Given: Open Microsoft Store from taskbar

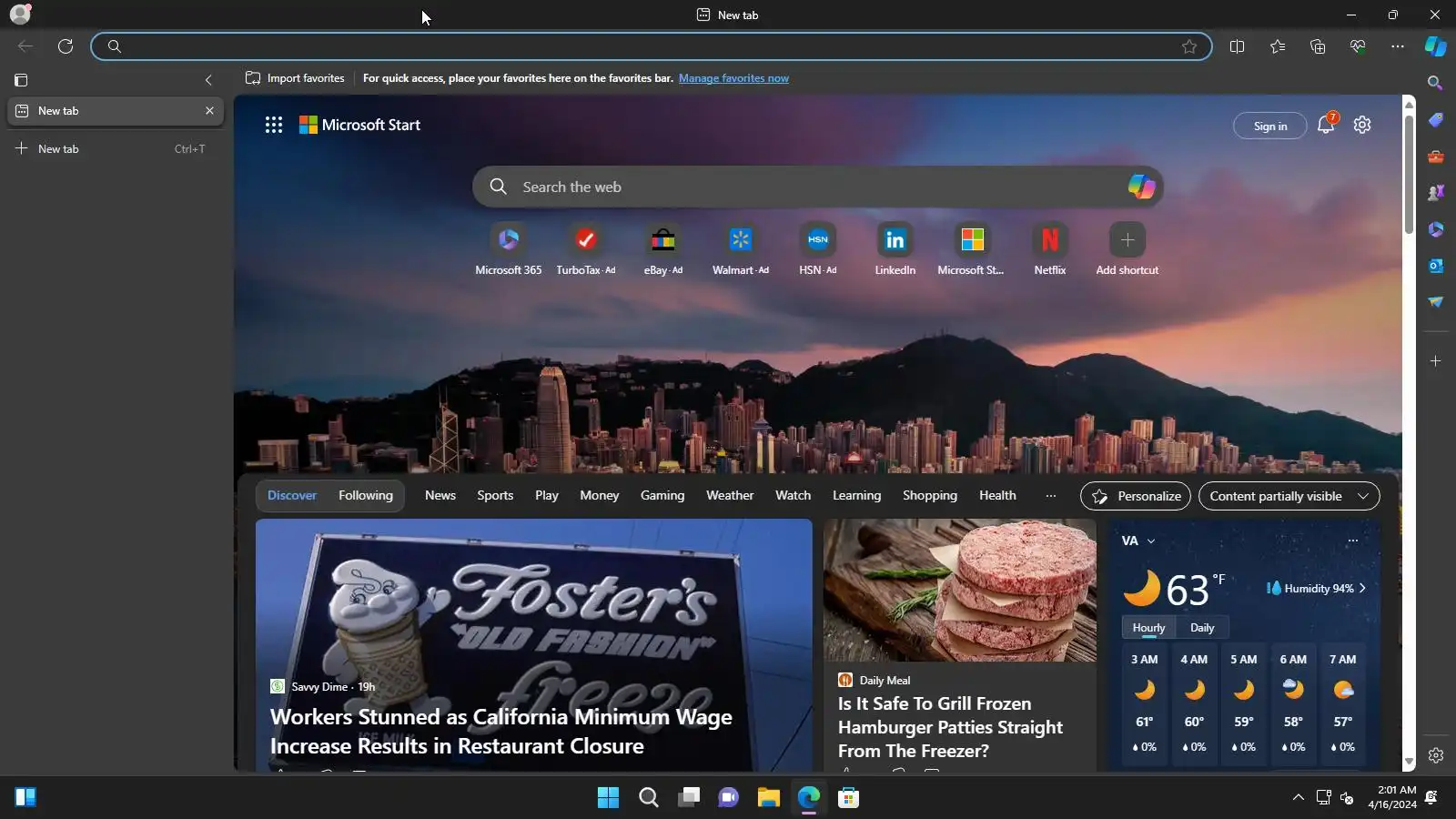Looking at the screenshot, I should 849,798.
